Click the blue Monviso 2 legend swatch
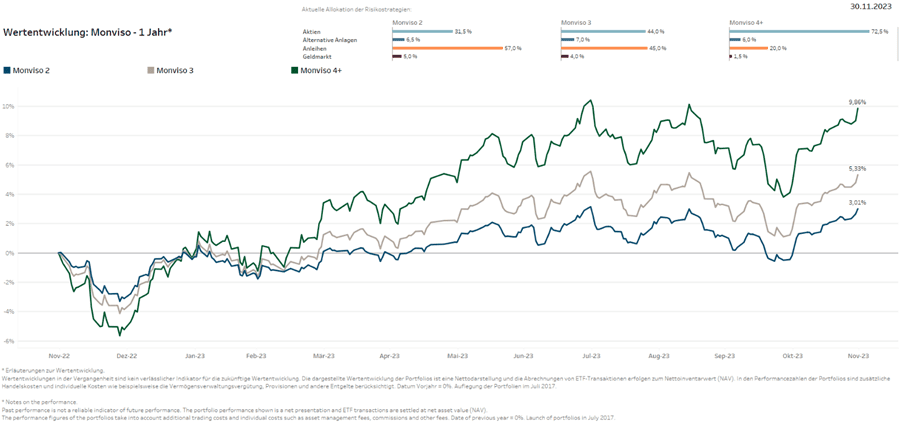900x426 pixels. 6,71
